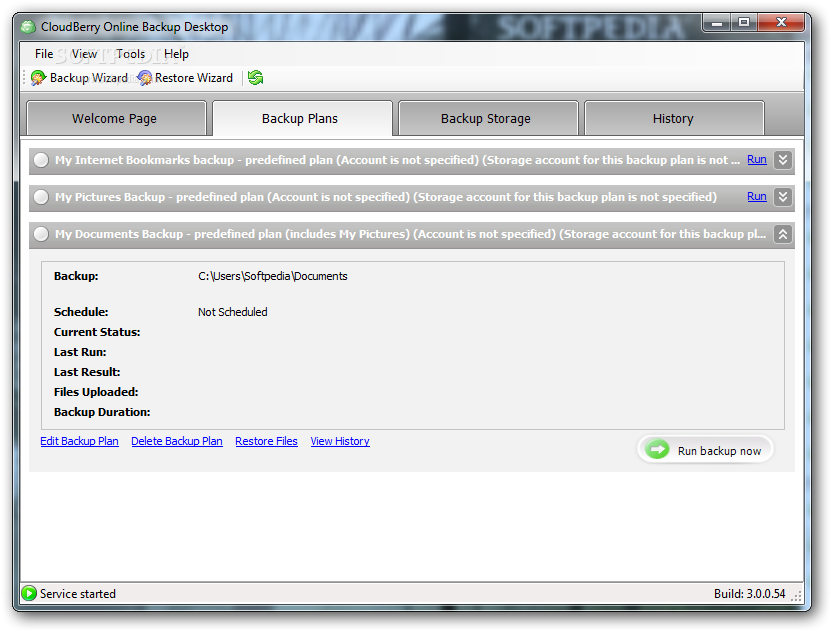Click the Build: 3.0.0.54 status text
The image size is (832, 632).
[749, 594]
